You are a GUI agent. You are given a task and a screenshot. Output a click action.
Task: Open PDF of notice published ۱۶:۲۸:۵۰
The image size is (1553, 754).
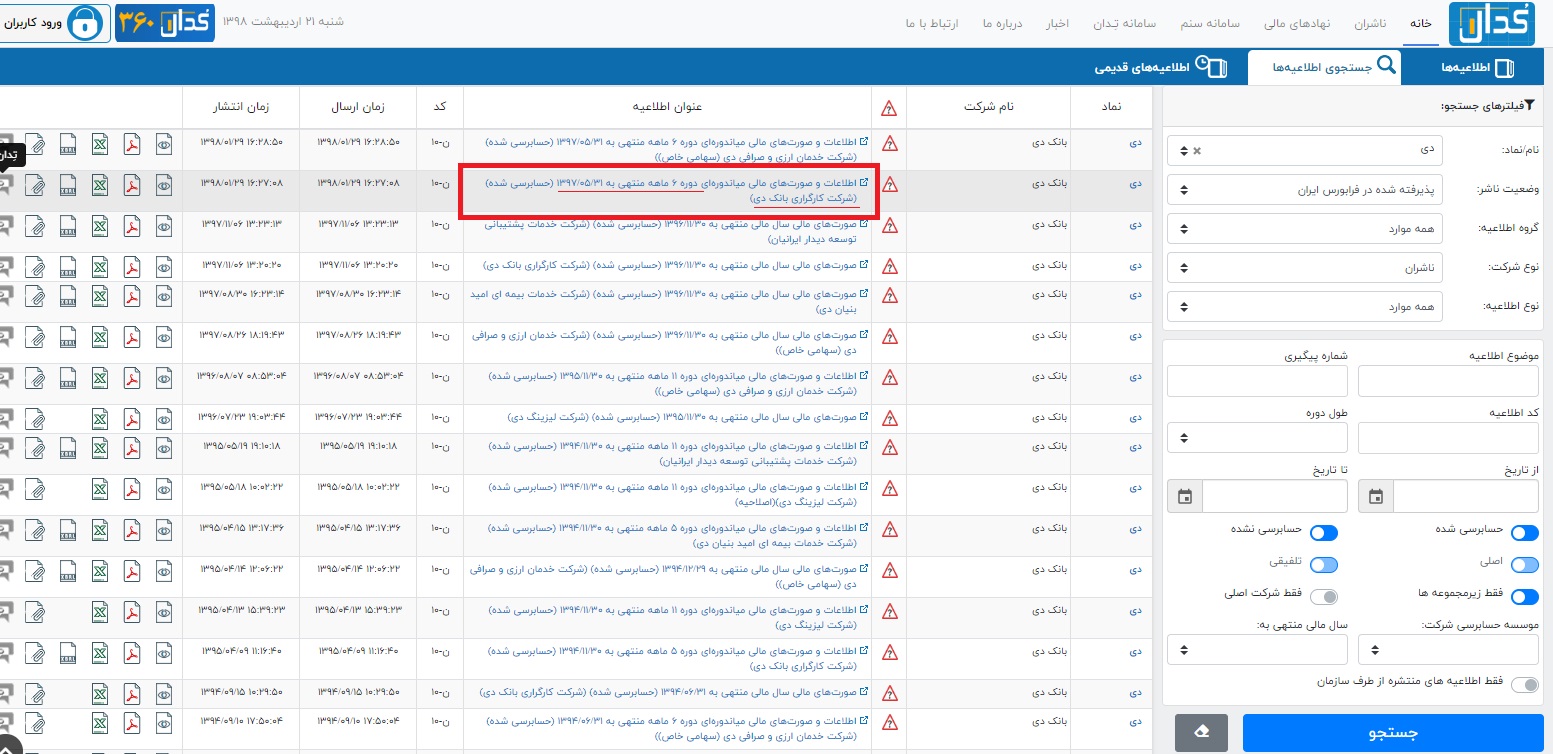click(x=131, y=145)
